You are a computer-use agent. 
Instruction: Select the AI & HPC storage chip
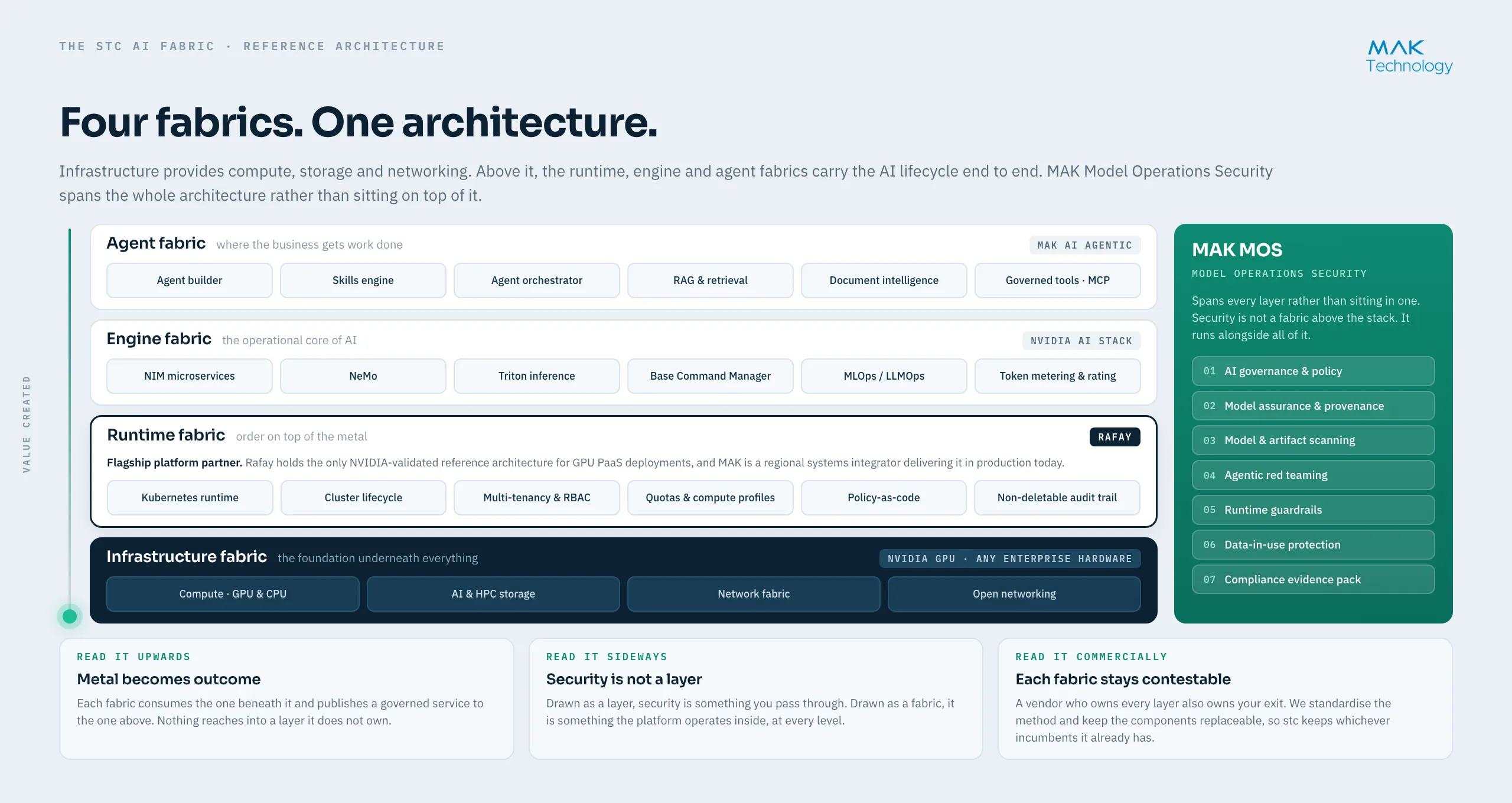pyautogui.click(x=493, y=594)
